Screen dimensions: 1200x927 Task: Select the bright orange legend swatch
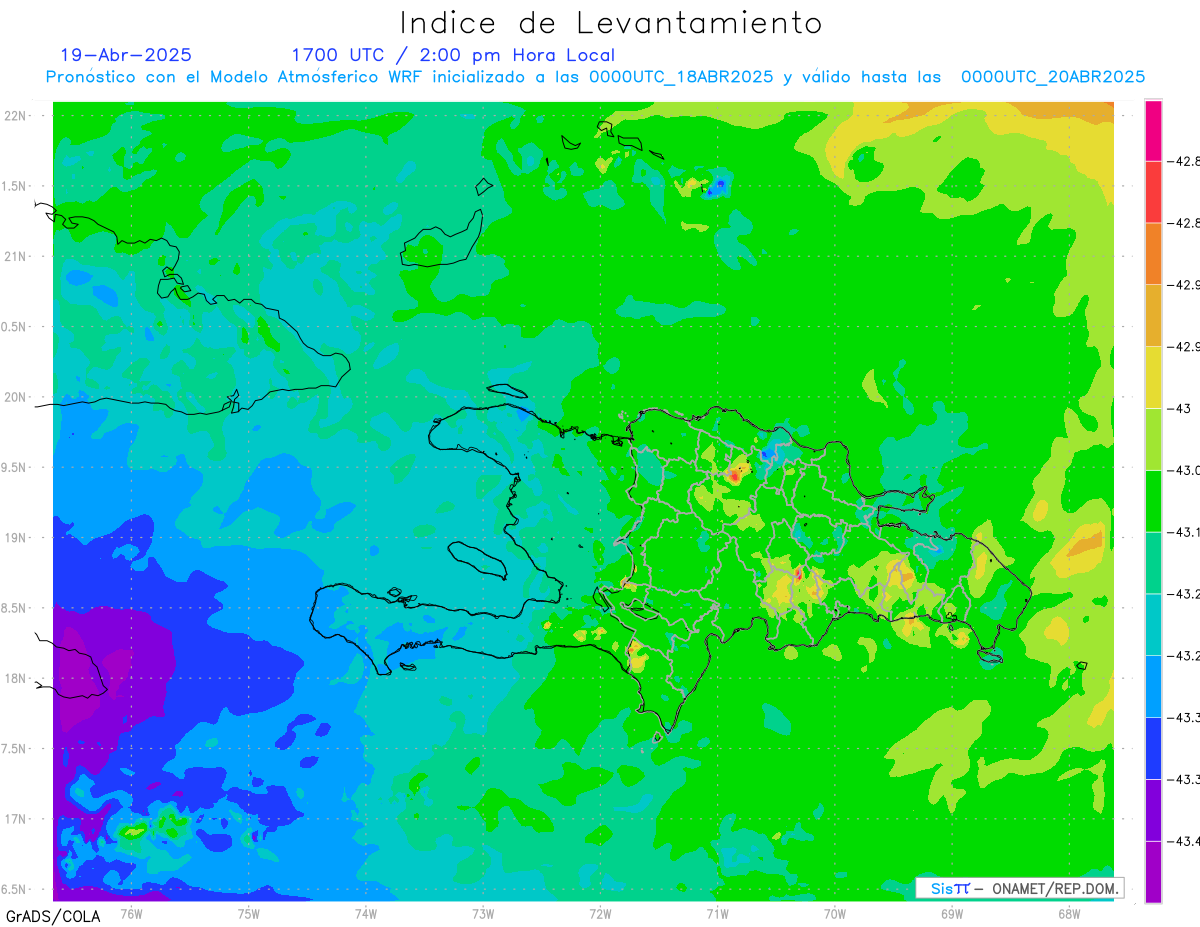click(1153, 254)
